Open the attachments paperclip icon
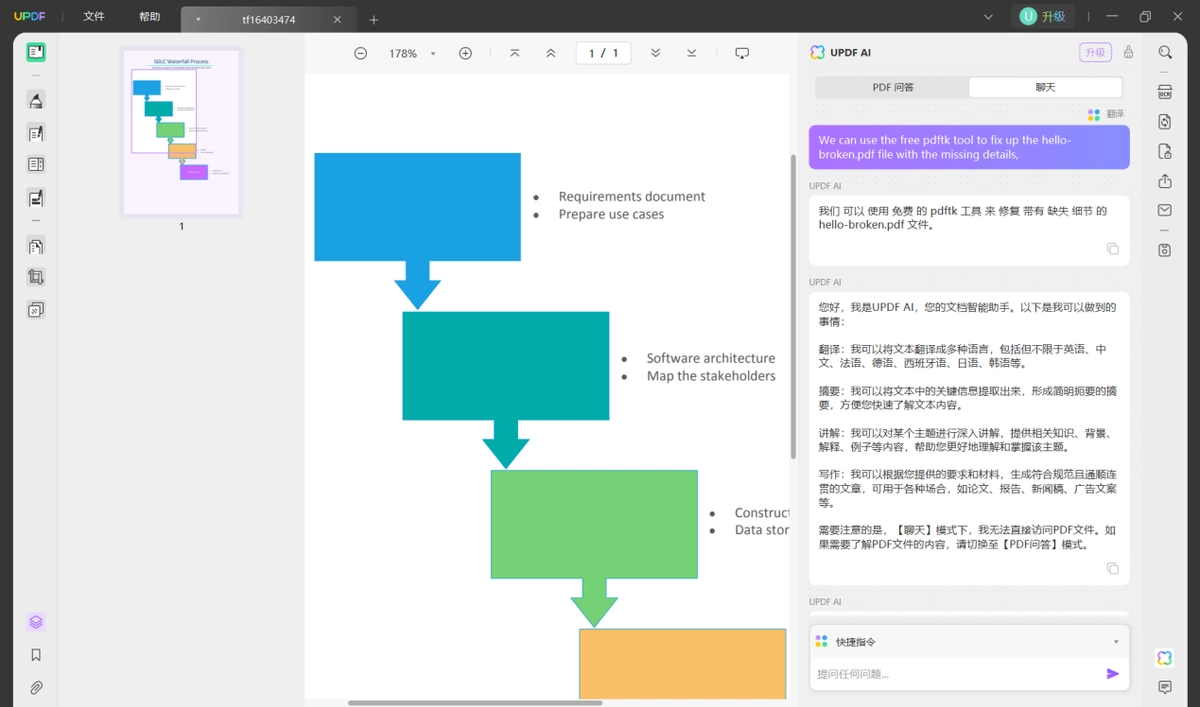The width and height of the screenshot is (1200, 707). pyautogui.click(x=36, y=688)
